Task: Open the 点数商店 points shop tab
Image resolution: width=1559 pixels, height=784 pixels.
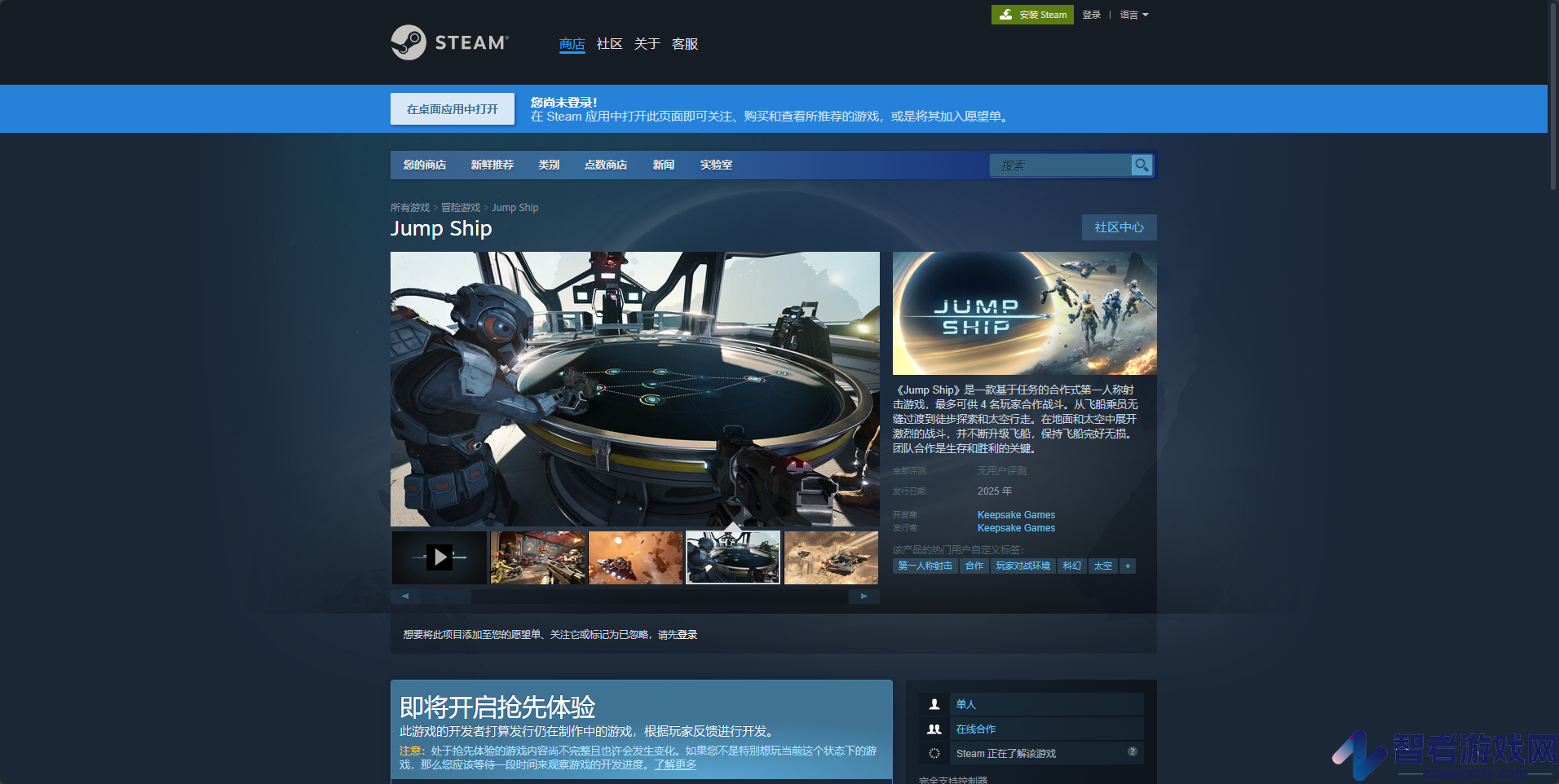Action: click(606, 165)
